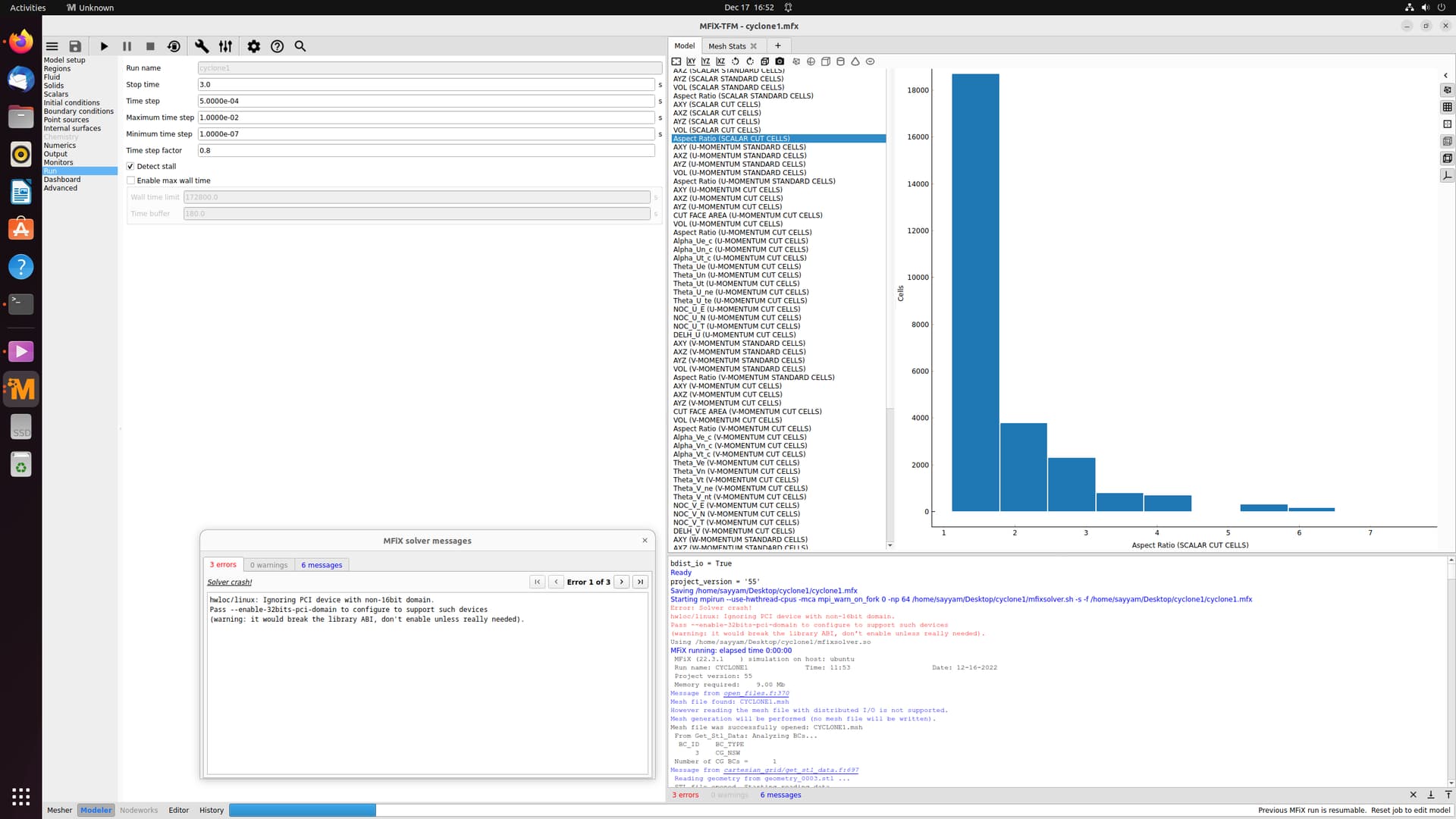Expand the collapsed right side panel arrow
1456x819 pixels.
tap(1445, 75)
